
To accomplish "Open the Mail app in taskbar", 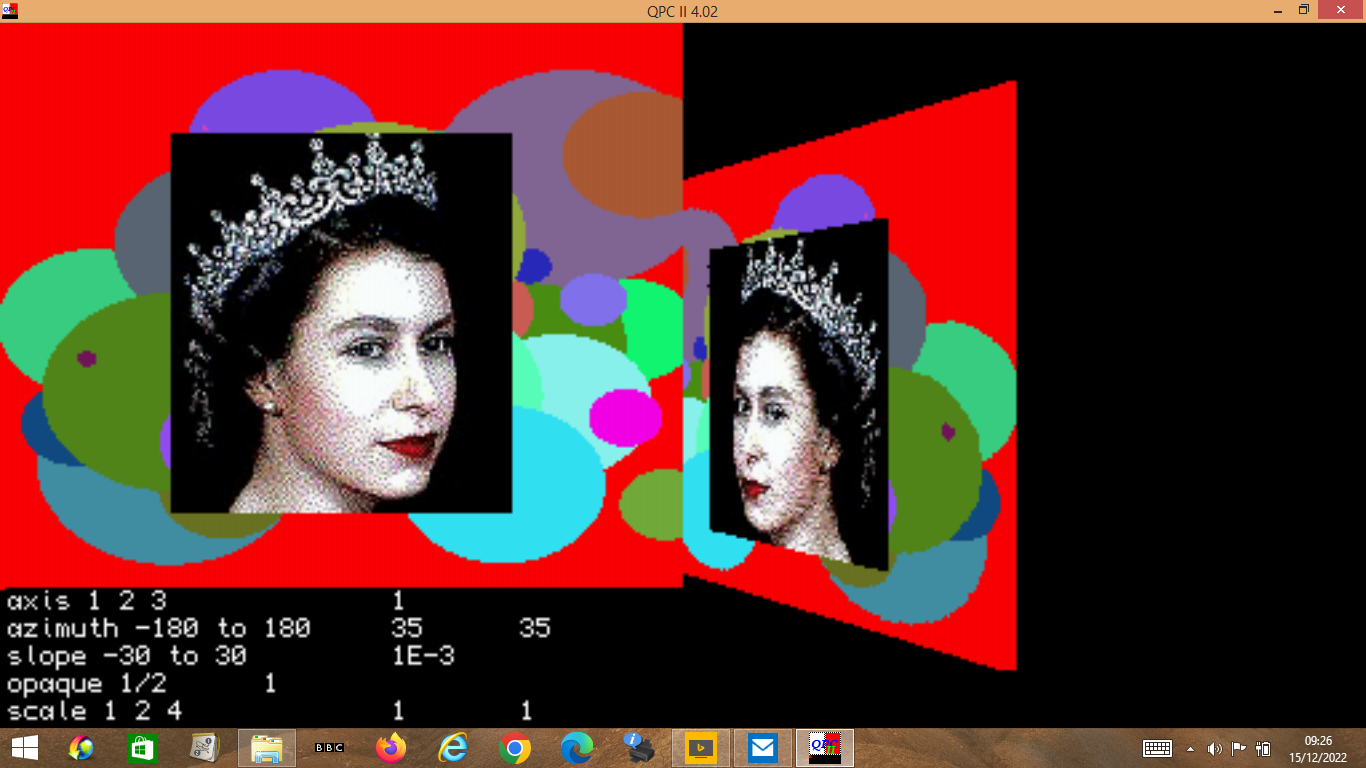I will click(763, 747).
